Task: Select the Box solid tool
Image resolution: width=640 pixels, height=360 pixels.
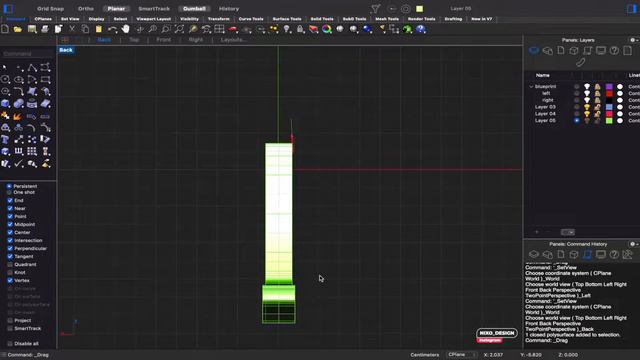Action: click(x=5, y=103)
